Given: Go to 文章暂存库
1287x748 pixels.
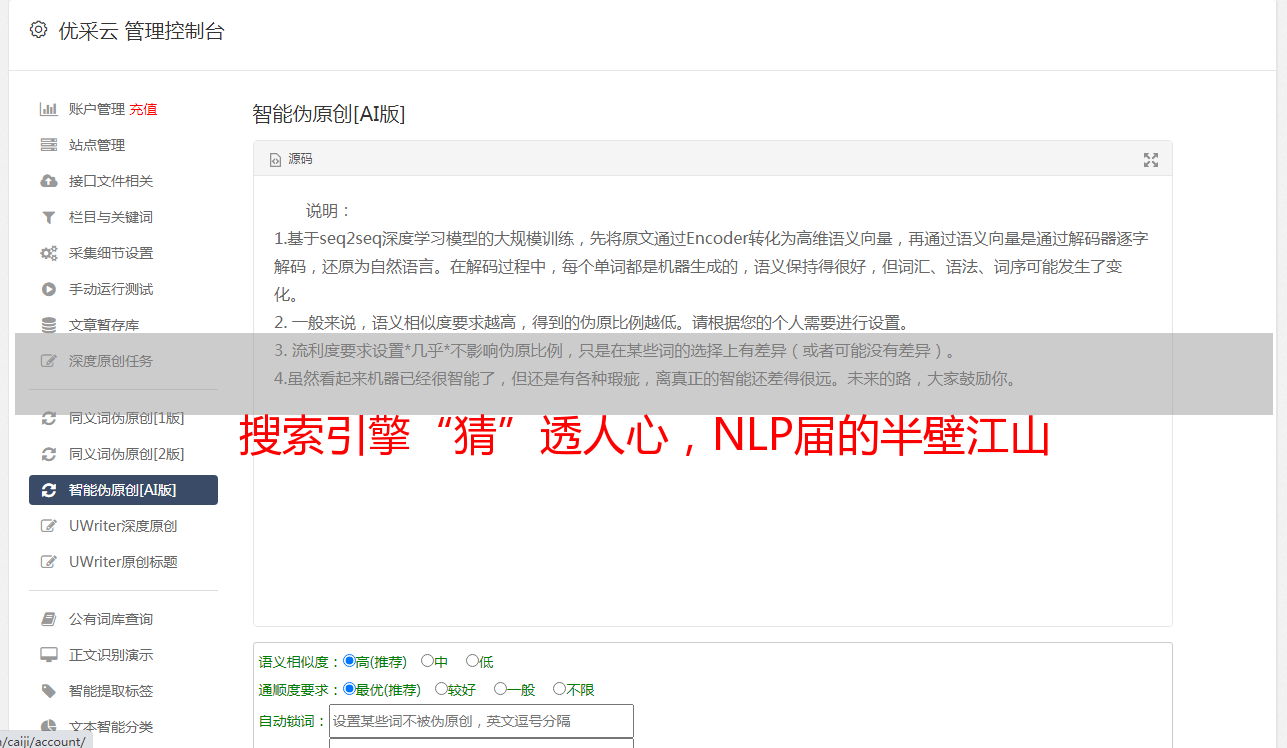Looking at the screenshot, I should (104, 325).
